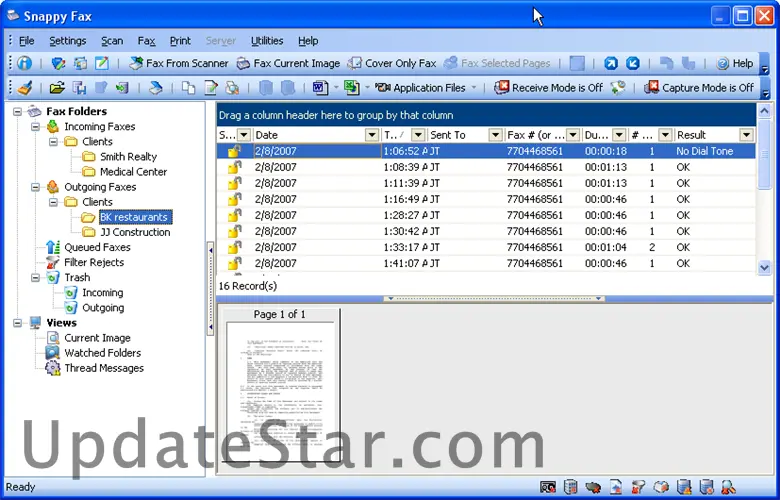Screen dimensions: 780x500
Task: Toggle Receive Mode is Off button
Action: click(x=548, y=88)
